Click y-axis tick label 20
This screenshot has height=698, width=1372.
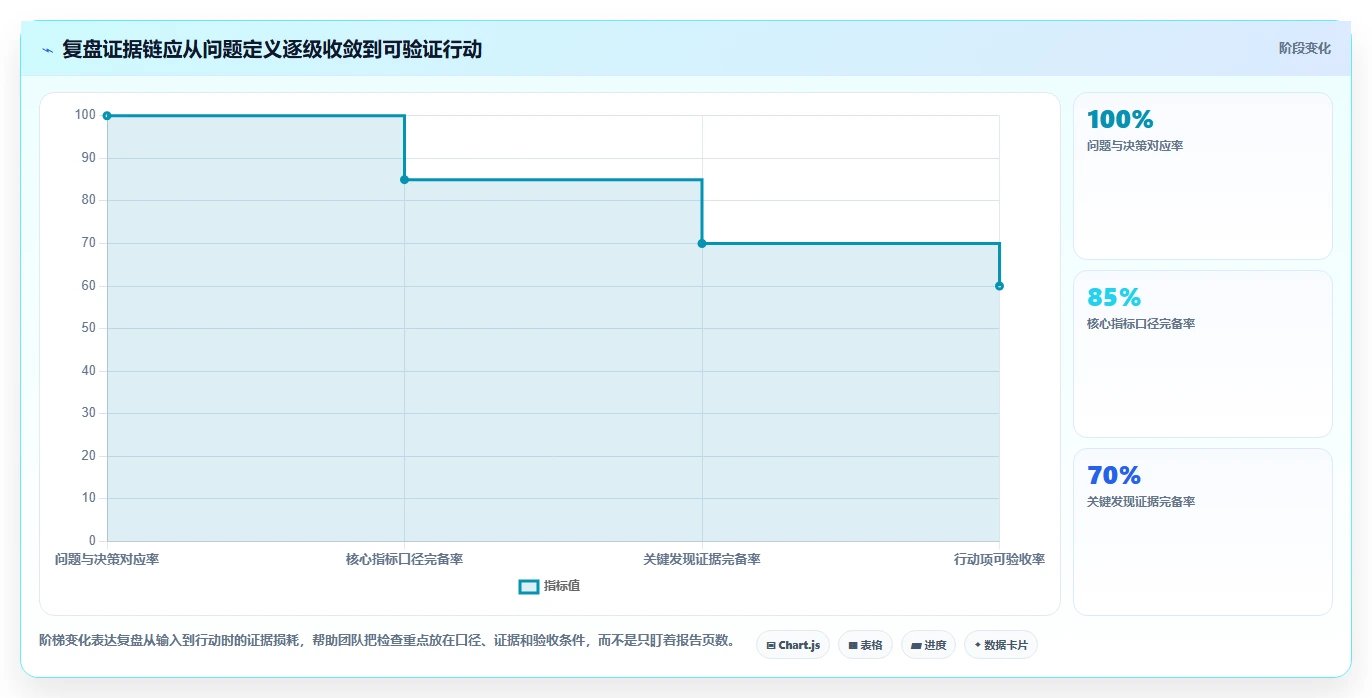pos(89,456)
